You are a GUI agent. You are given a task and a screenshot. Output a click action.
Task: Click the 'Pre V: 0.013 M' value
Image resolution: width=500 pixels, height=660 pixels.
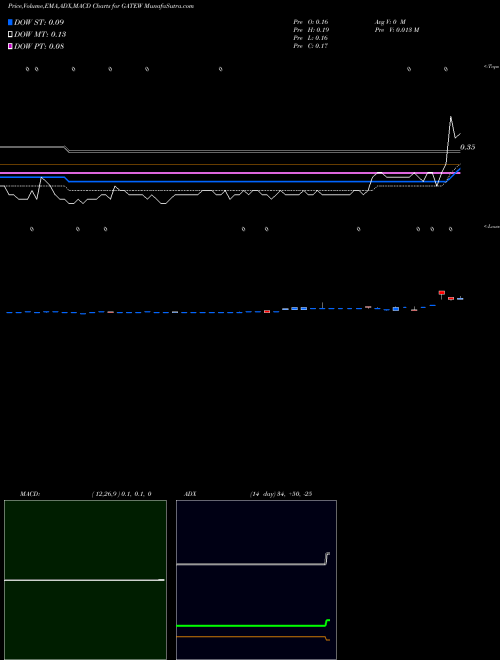click(x=396, y=30)
